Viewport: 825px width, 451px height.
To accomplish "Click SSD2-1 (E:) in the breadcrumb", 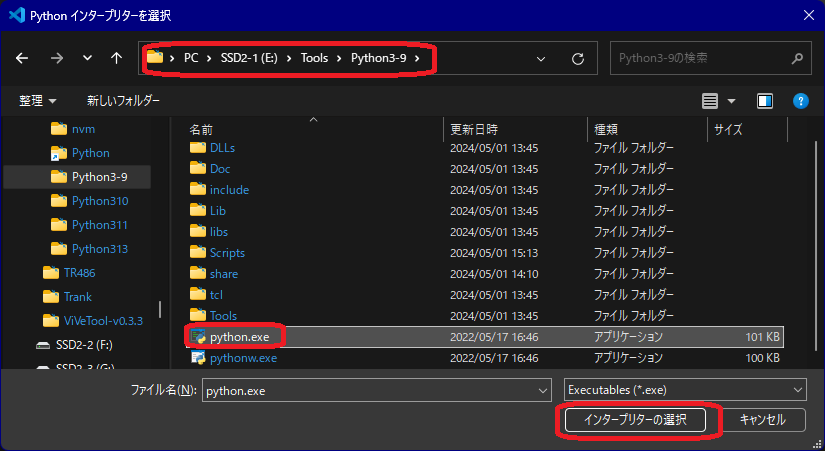I will pos(249,58).
